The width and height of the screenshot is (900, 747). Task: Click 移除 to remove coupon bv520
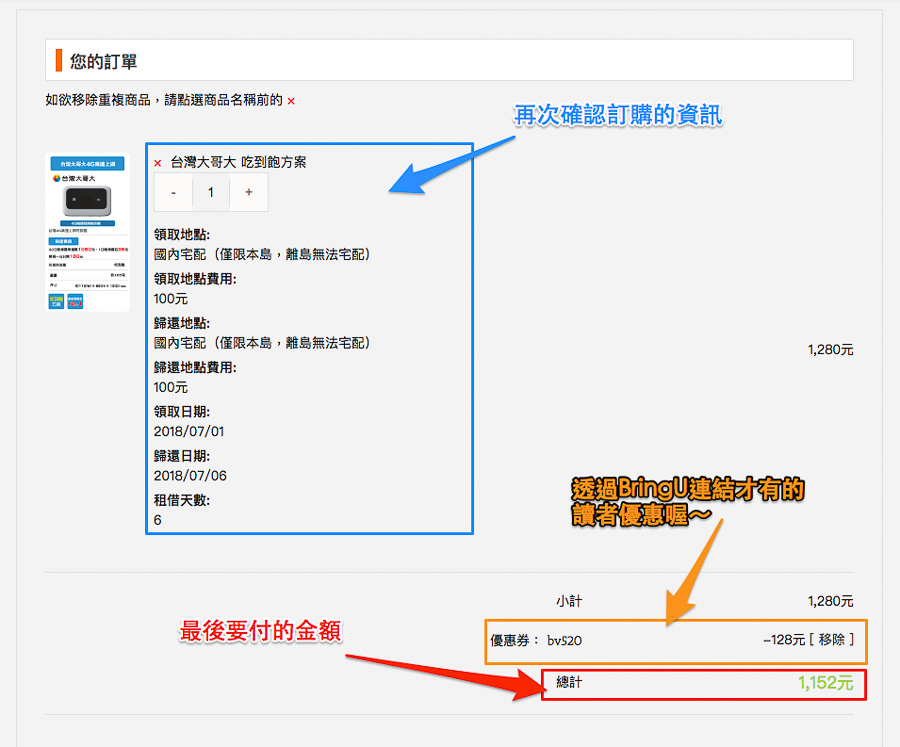coord(832,640)
